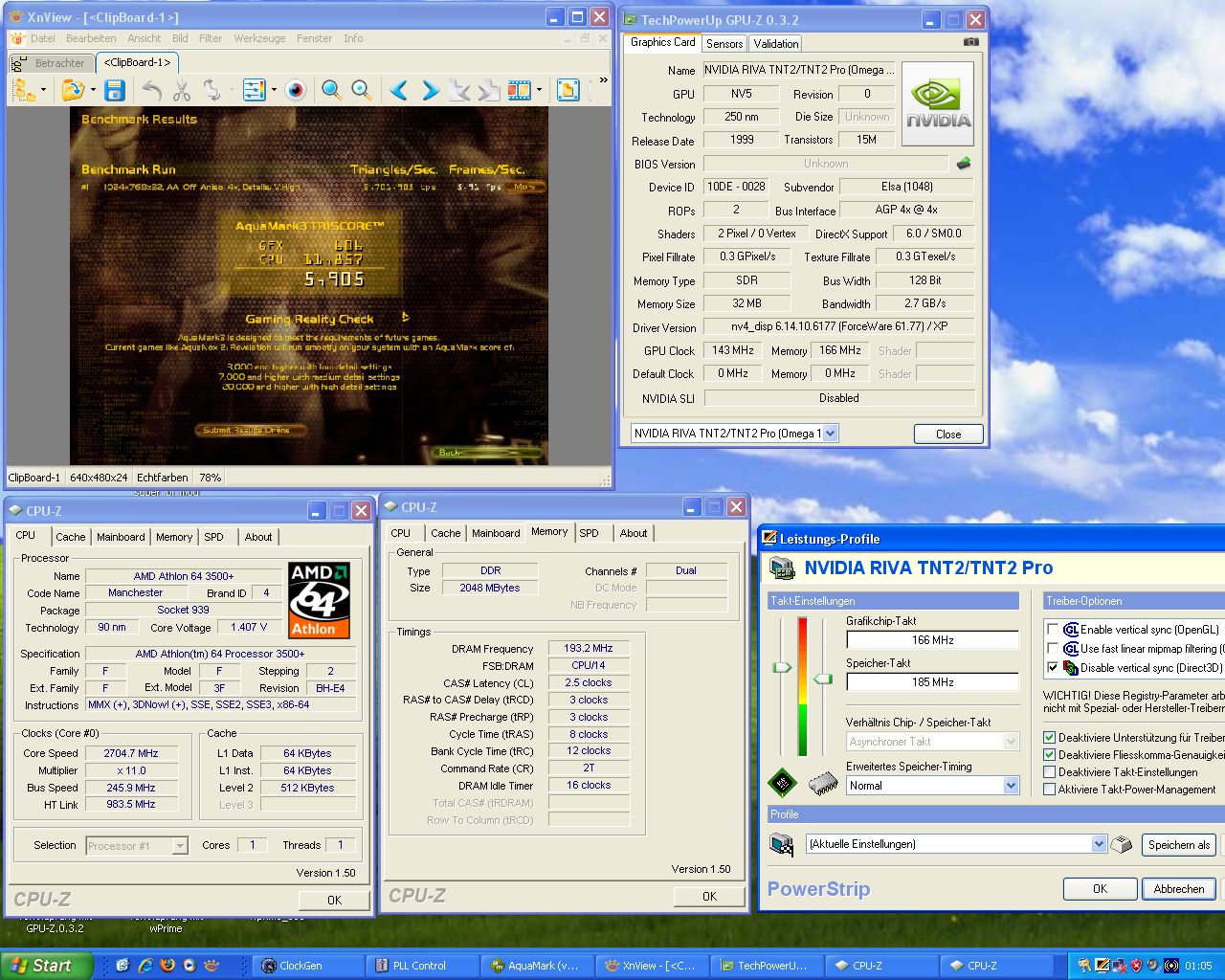This screenshot has width=1225, height=980.
Task: Toggle Deaktiviere Unterstützung für Treiber checkbox
Action: (x=1050, y=738)
